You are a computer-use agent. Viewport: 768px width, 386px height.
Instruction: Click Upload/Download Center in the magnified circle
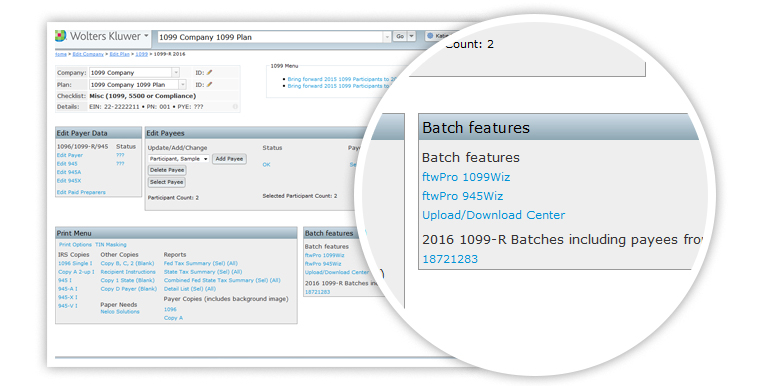tap(493, 215)
